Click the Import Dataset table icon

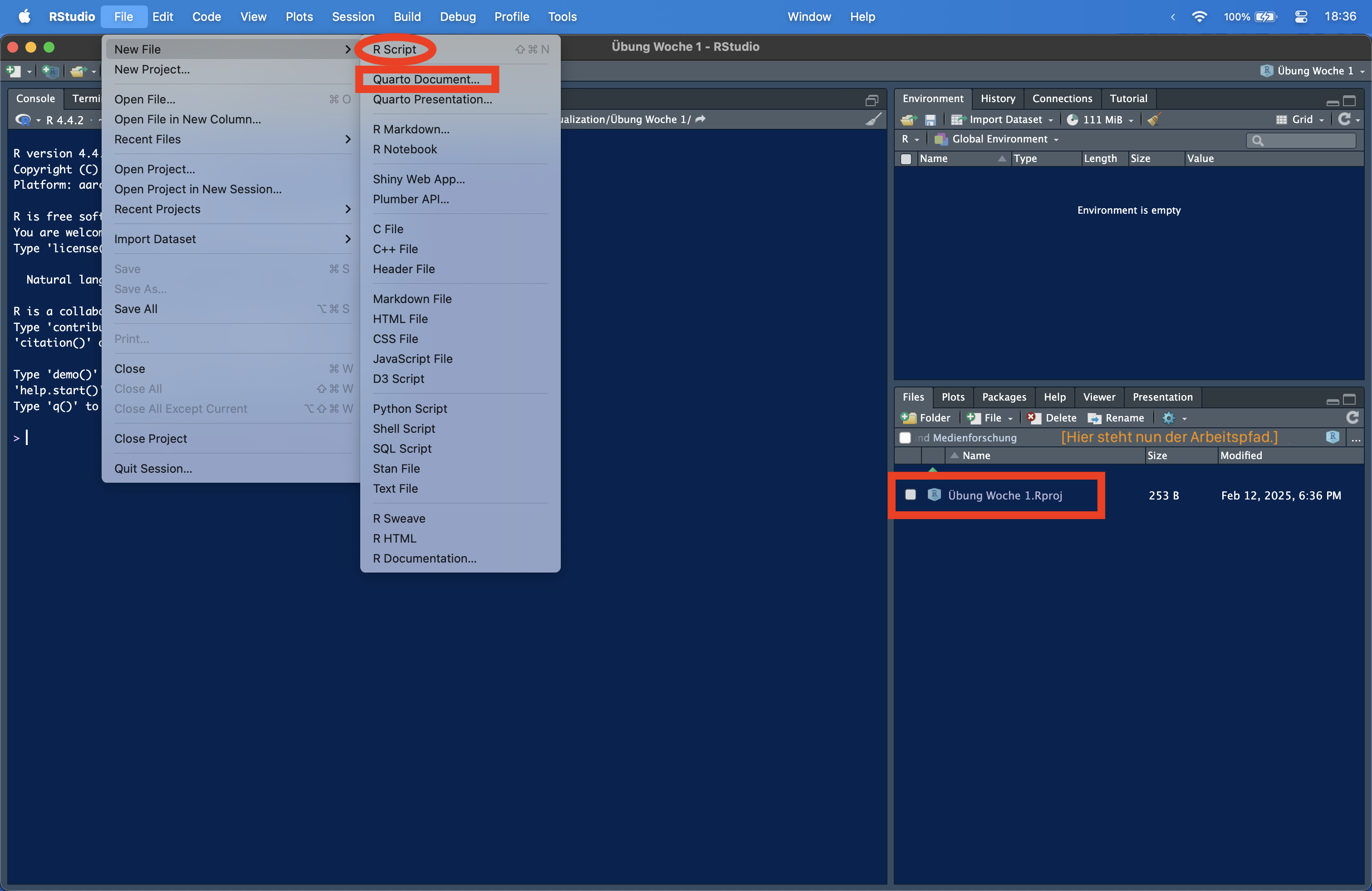[x=958, y=120]
